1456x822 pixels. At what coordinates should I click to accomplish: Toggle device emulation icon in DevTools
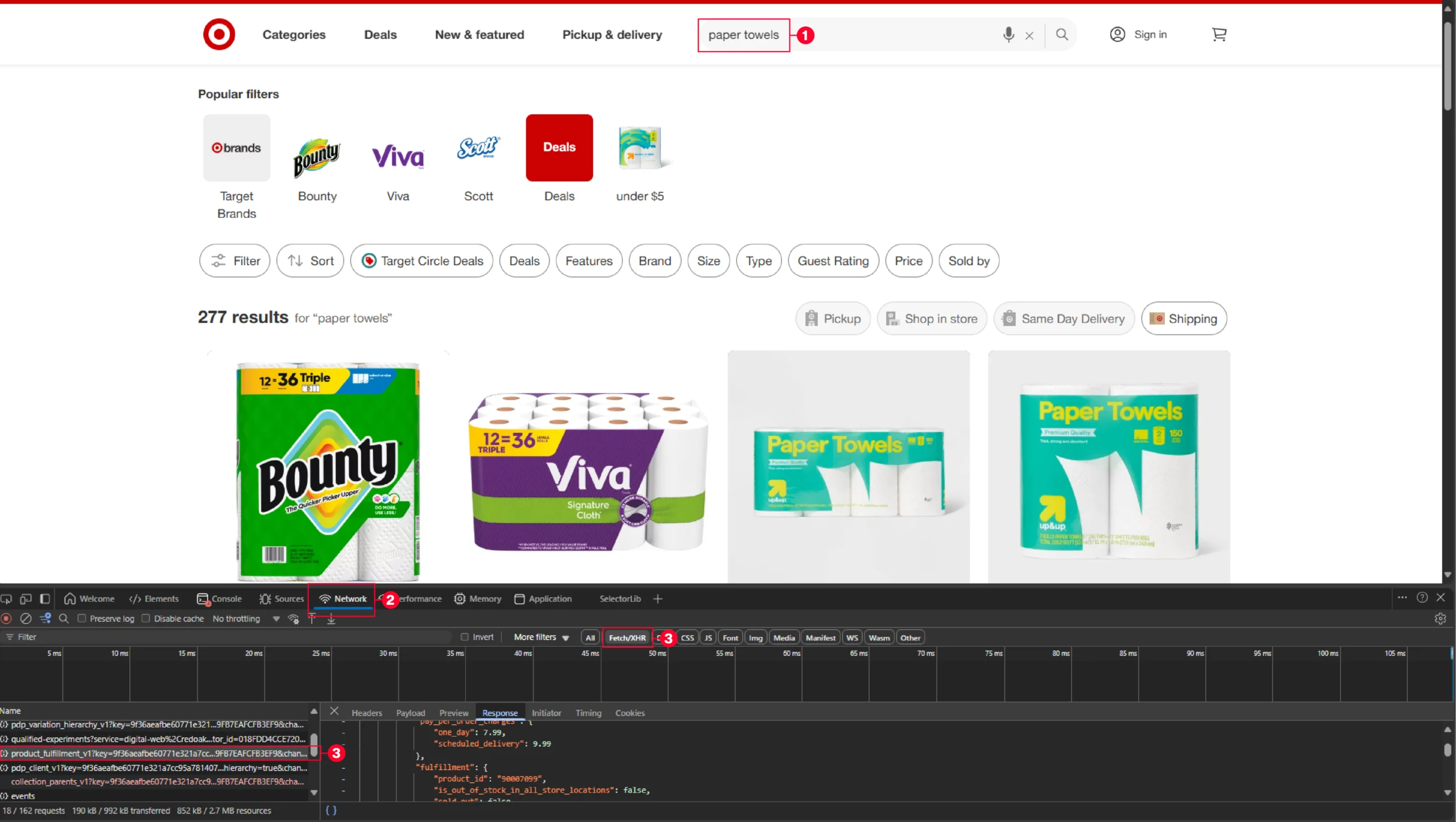point(26,598)
